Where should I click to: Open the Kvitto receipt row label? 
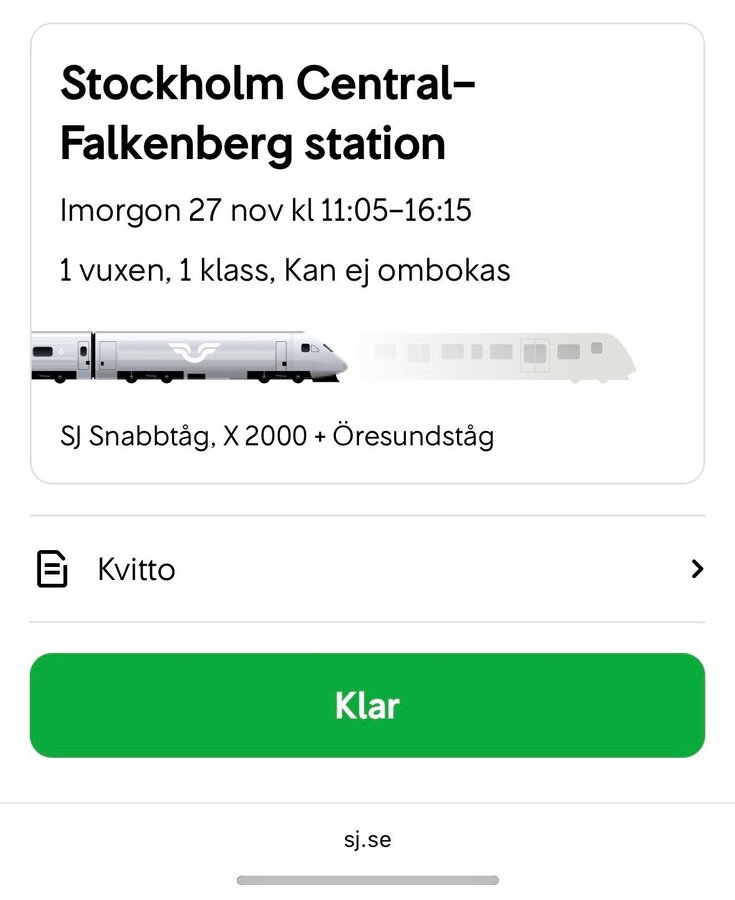[x=136, y=570]
